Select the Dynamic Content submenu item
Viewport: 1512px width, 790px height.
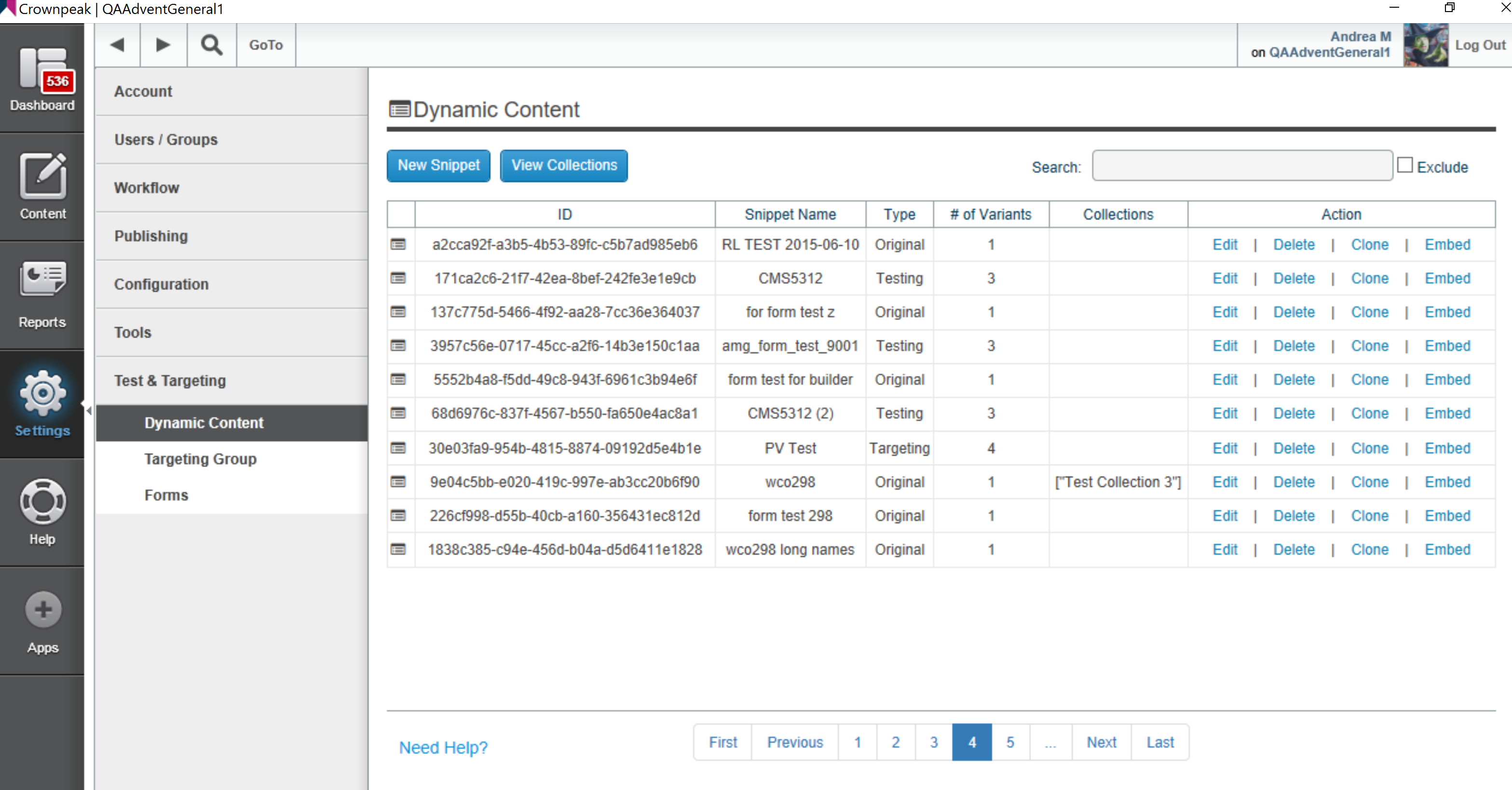[232, 423]
